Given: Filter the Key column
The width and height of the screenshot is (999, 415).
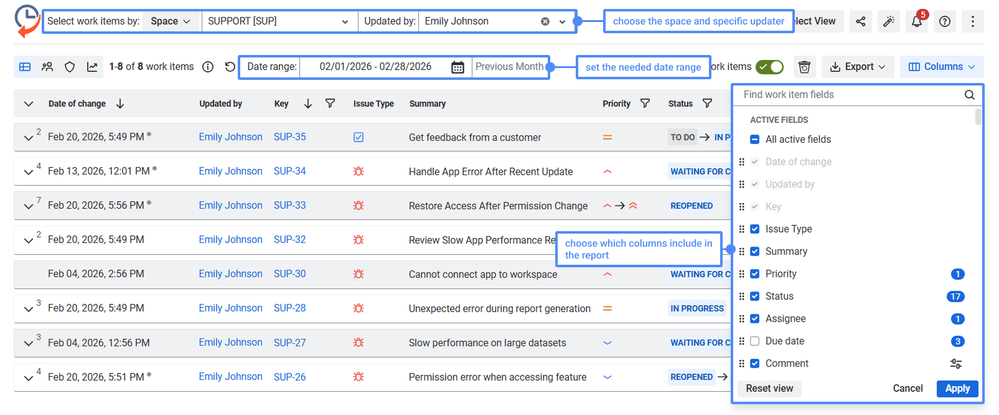Looking at the screenshot, I should click(x=329, y=103).
